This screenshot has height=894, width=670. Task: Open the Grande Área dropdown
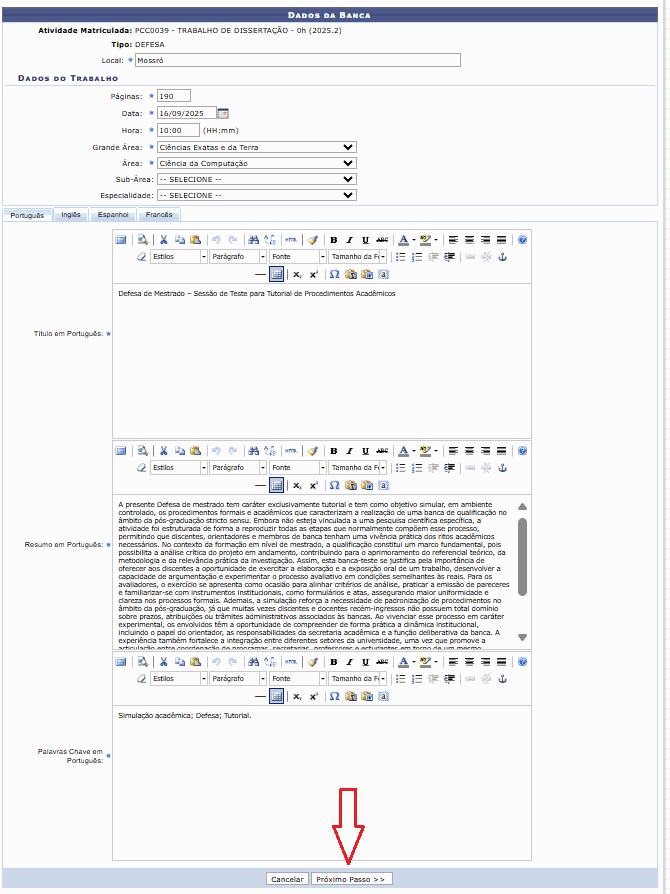tap(256, 147)
